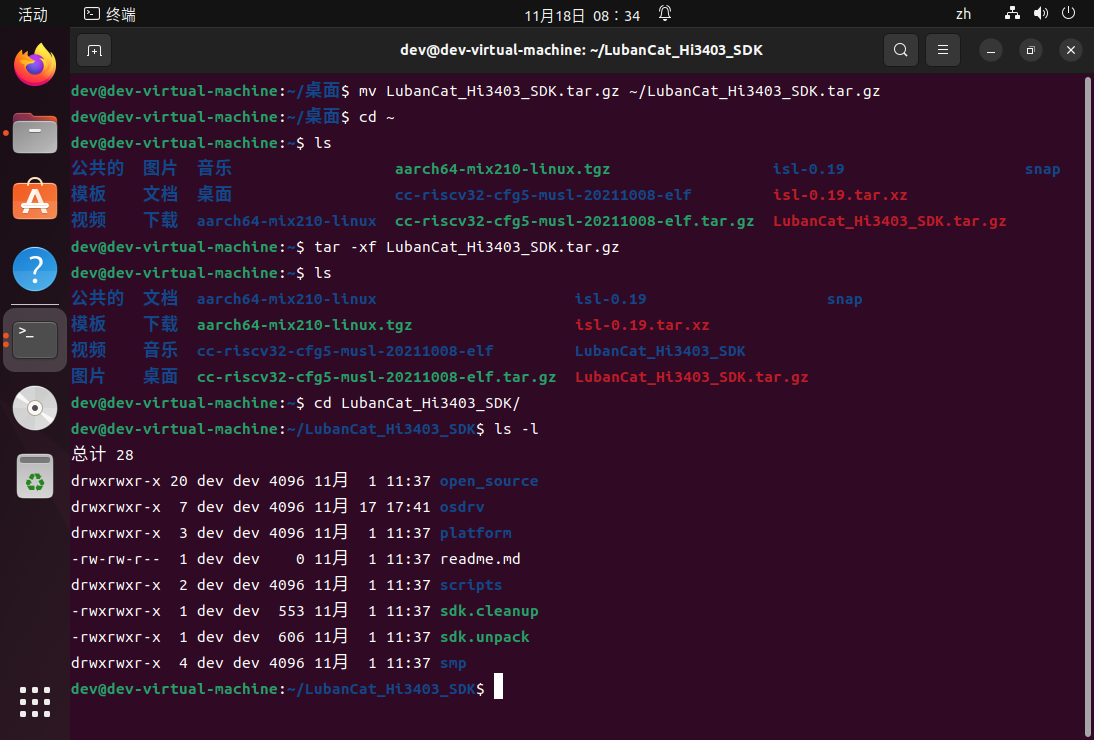
Task: Click the volume speaker icon to adjust sound
Action: coord(1041,13)
